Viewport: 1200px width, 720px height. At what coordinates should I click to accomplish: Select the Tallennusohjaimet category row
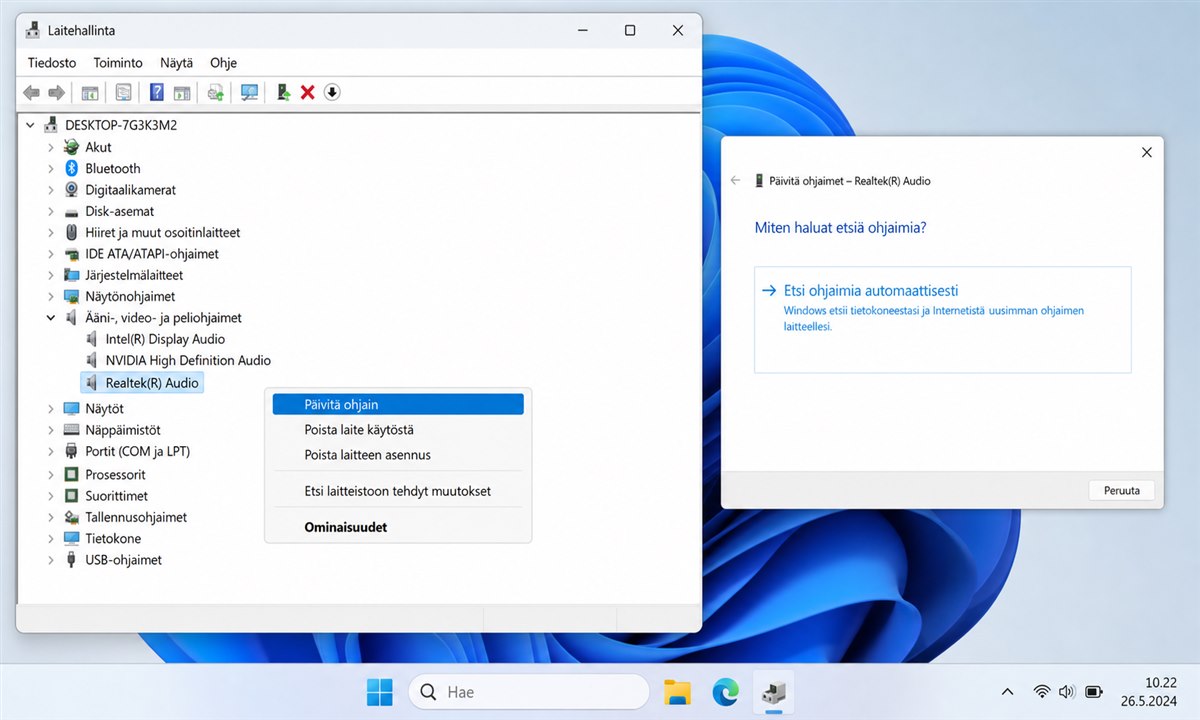[136, 517]
